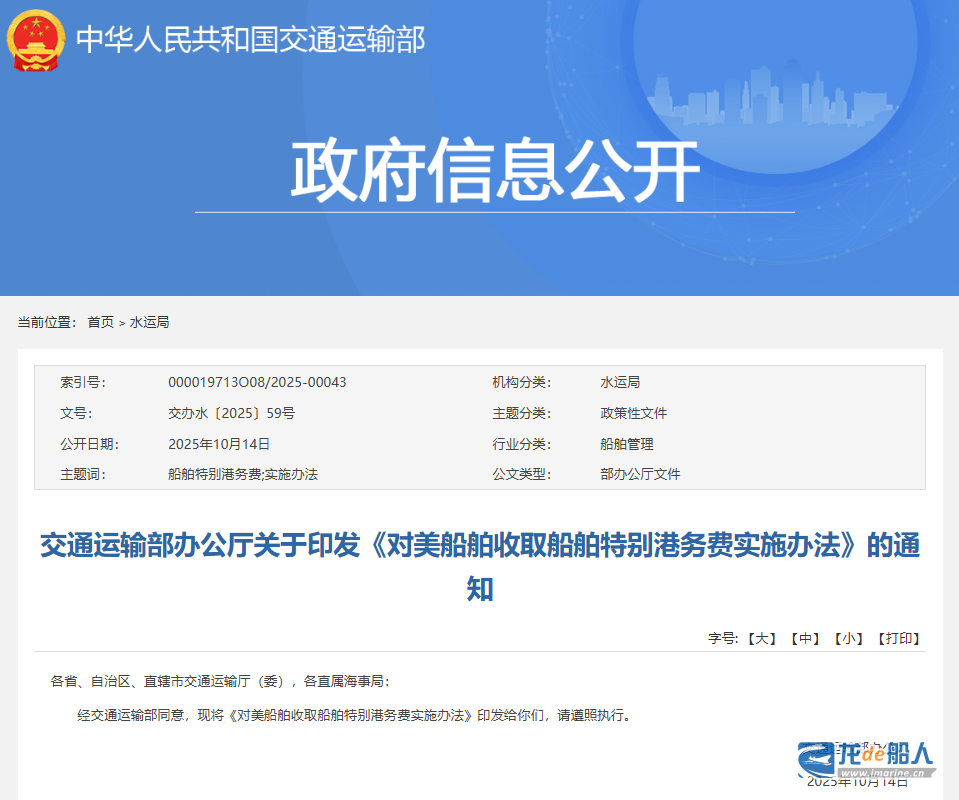Open 水运局 in the breadcrumb trail
Image resolution: width=959 pixels, height=800 pixels.
(x=149, y=322)
